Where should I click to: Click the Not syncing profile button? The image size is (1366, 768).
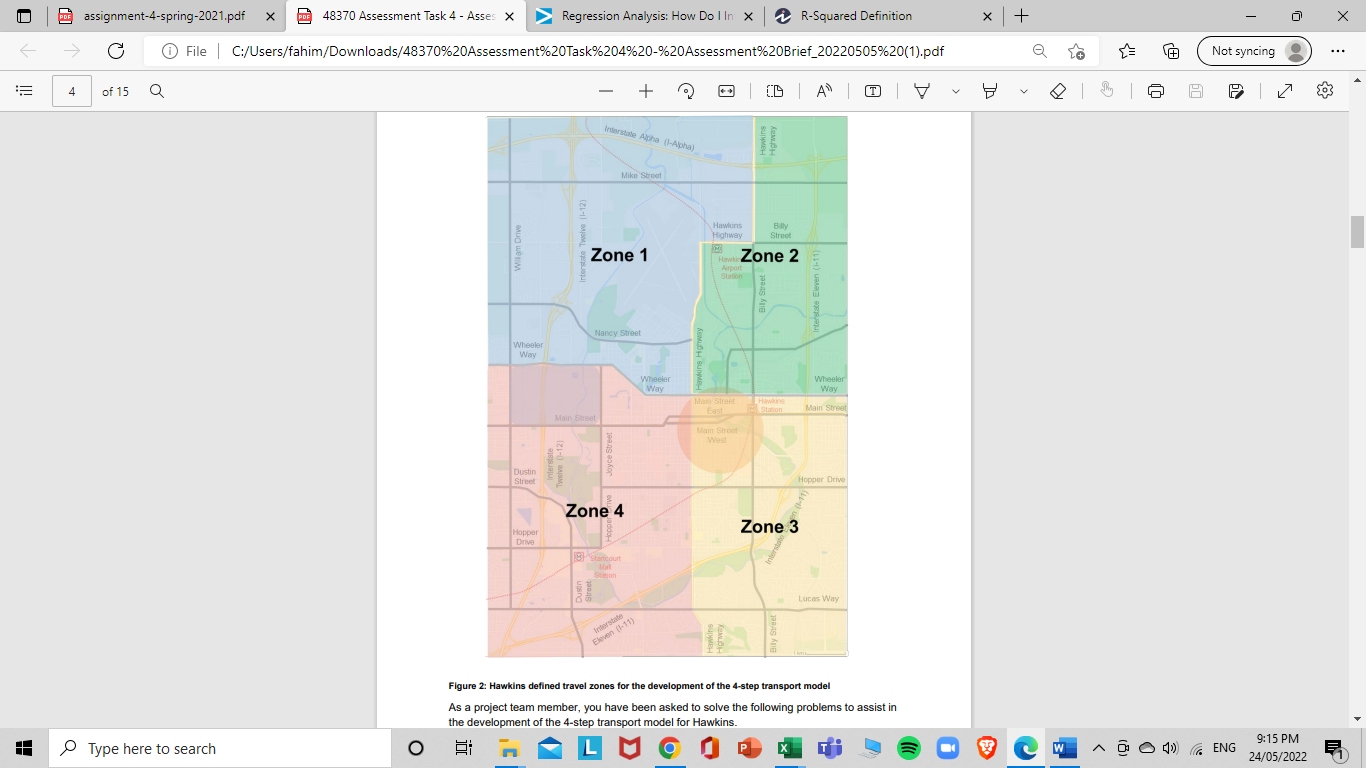coord(1254,51)
